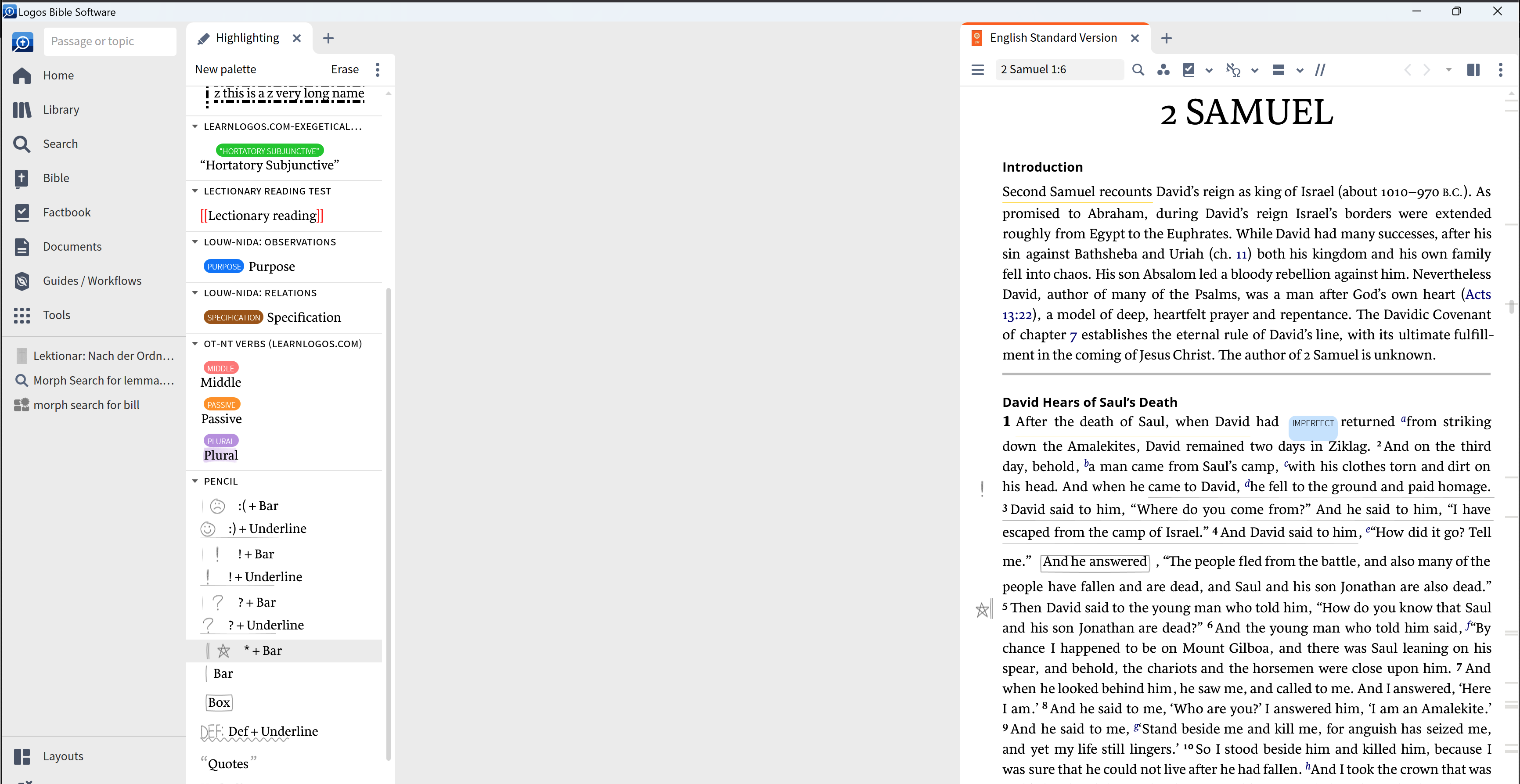Open dropdown next to reading plan icon

click(1208, 70)
